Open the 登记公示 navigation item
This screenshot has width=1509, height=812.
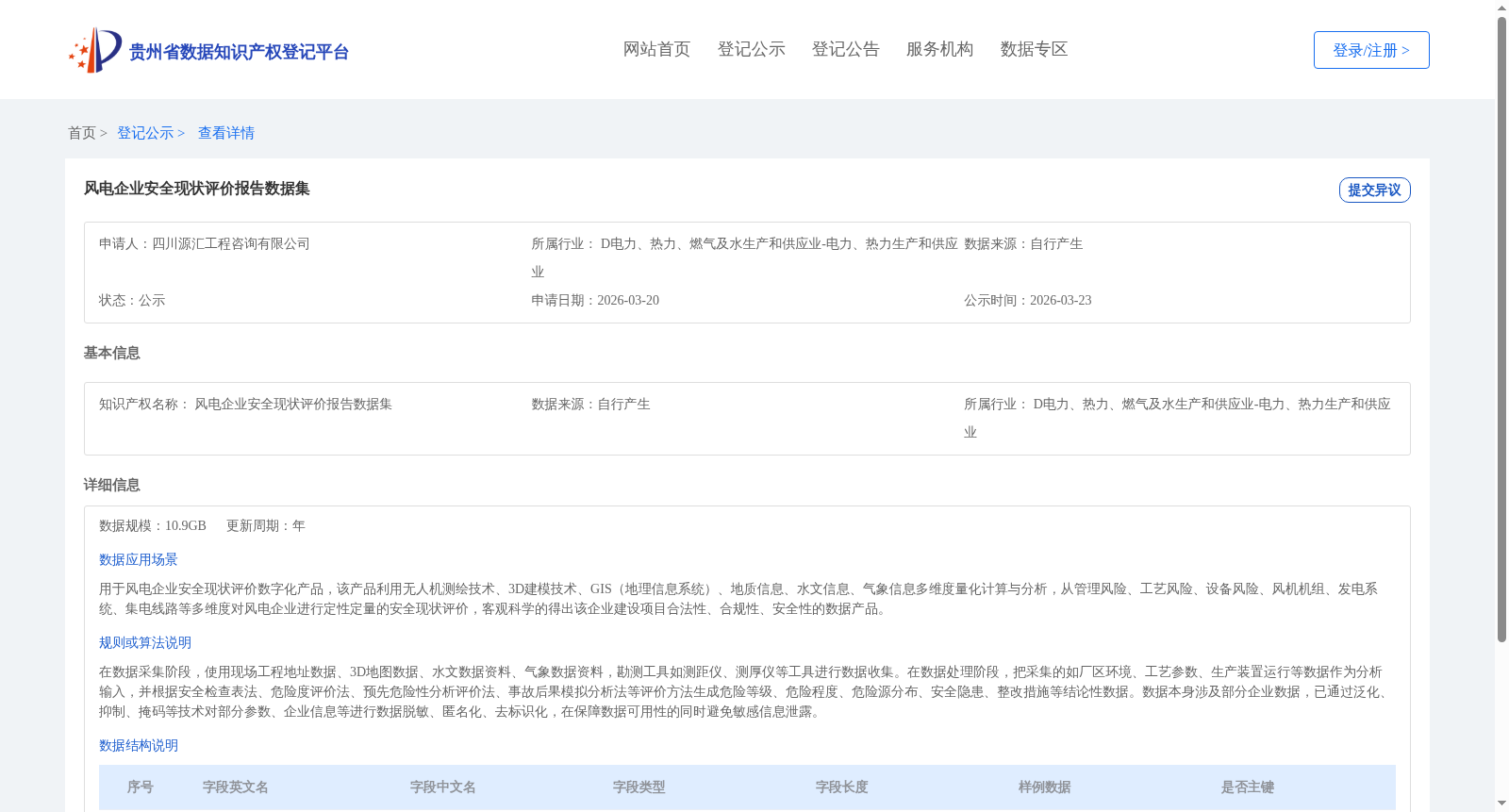751,49
